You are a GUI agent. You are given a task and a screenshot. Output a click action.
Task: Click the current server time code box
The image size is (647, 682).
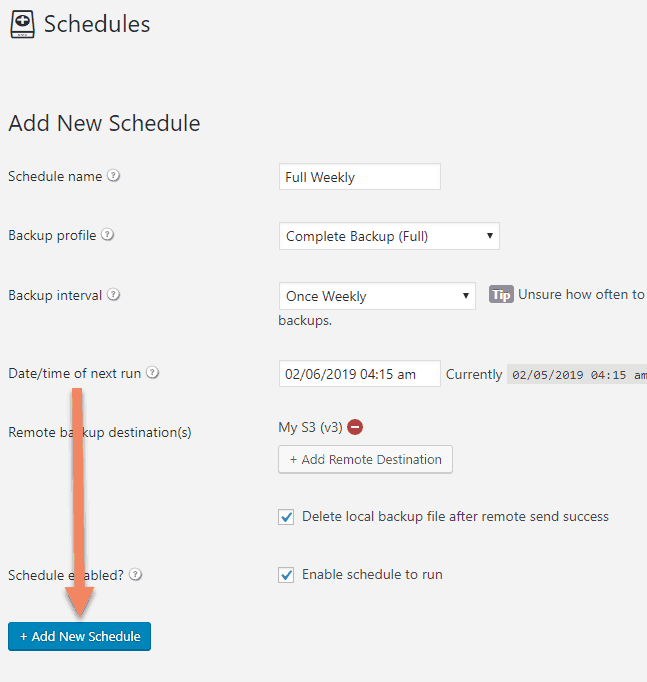coord(577,374)
